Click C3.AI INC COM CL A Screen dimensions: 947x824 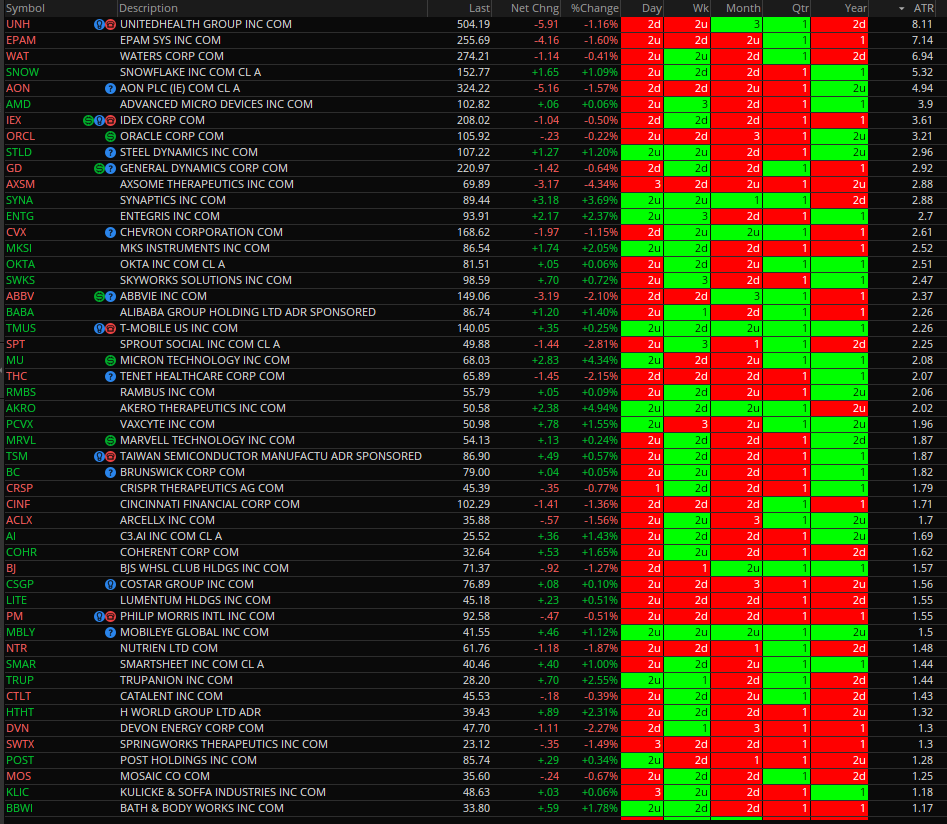pyautogui.click(x=171, y=537)
